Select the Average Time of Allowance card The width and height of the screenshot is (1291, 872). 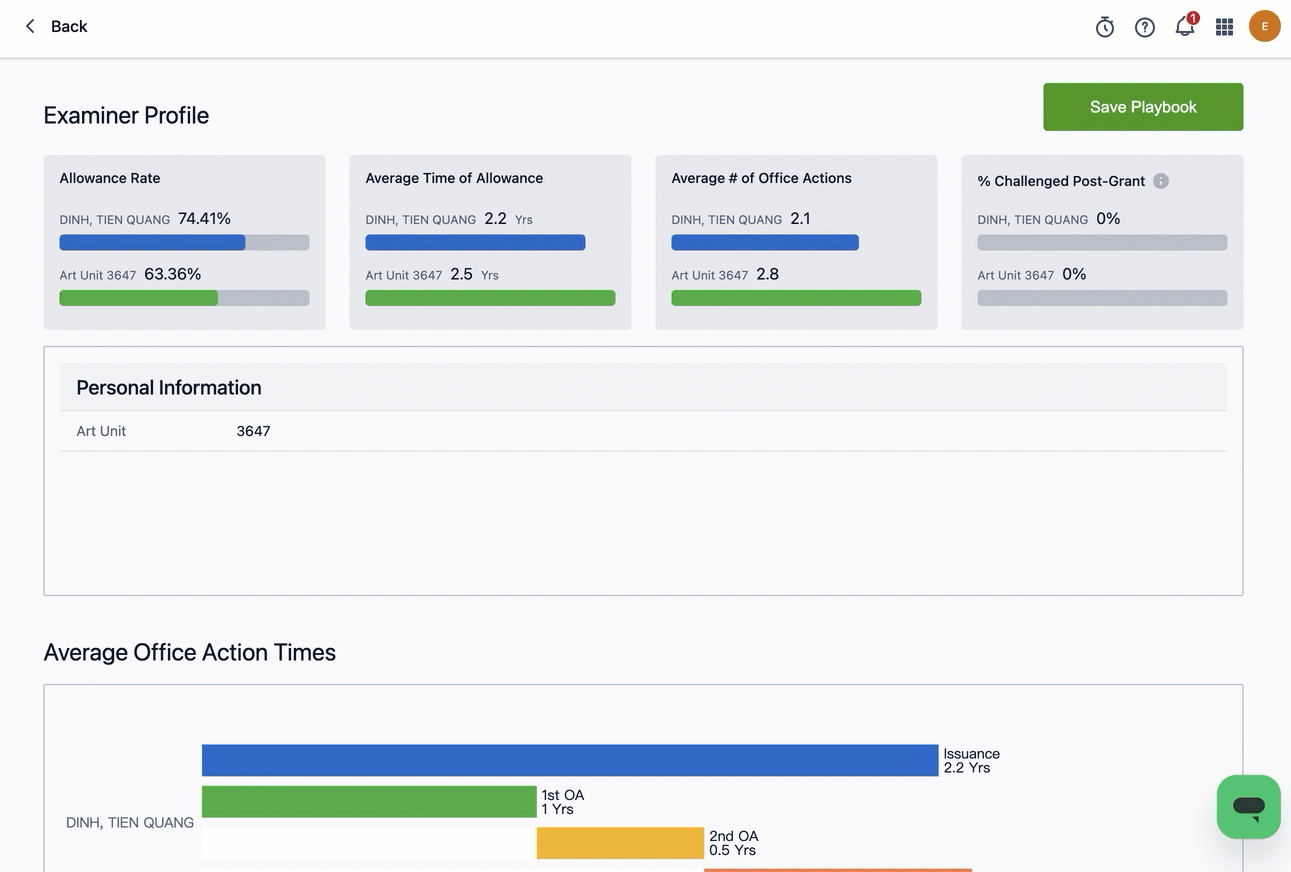[x=490, y=242]
